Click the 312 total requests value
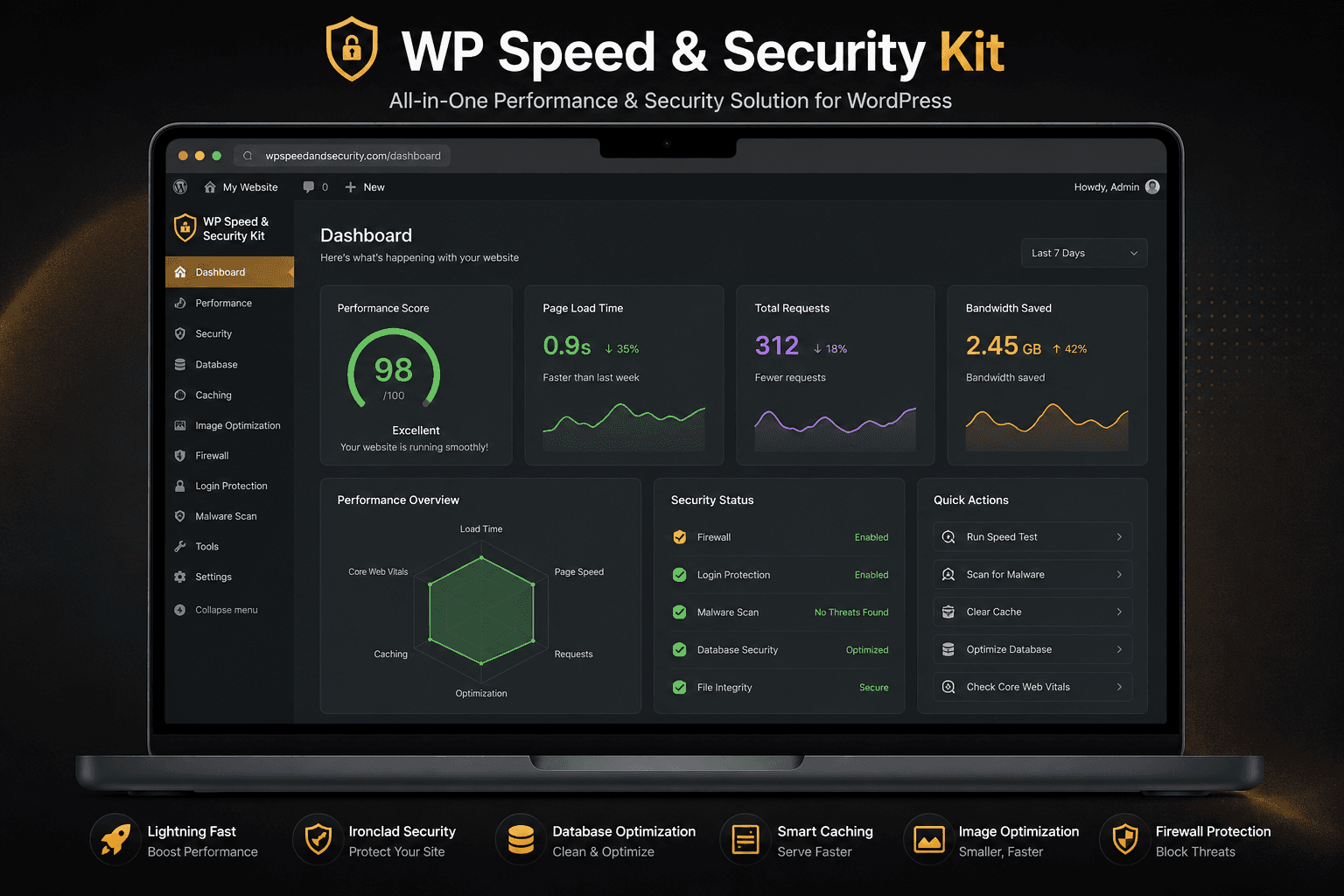 777,346
